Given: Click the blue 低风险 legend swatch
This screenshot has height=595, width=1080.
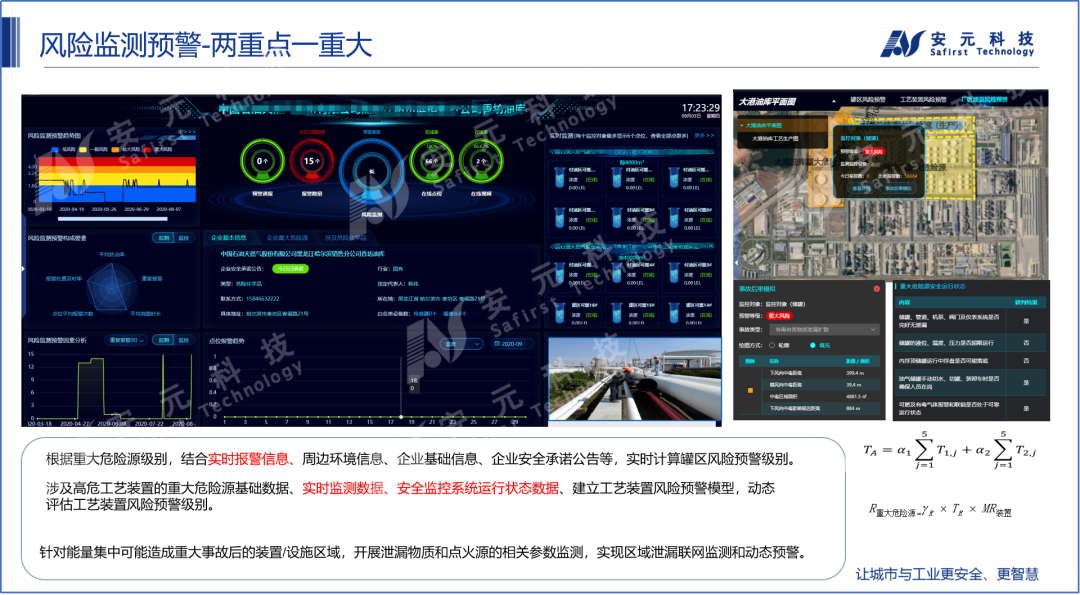Looking at the screenshot, I should click(56, 149).
